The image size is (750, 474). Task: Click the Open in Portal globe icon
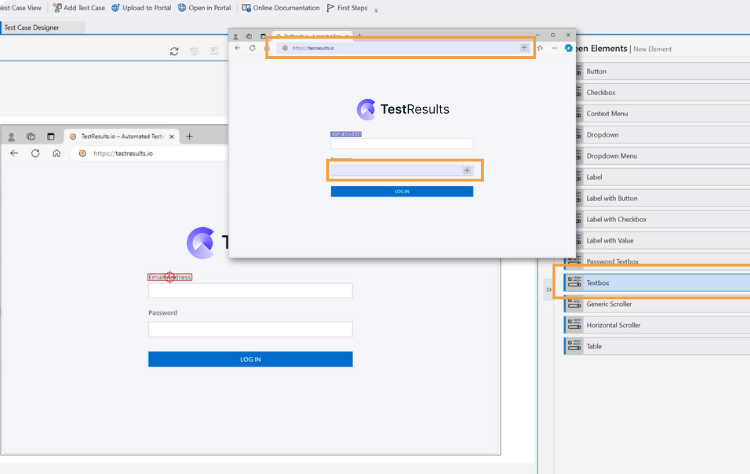click(181, 8)
